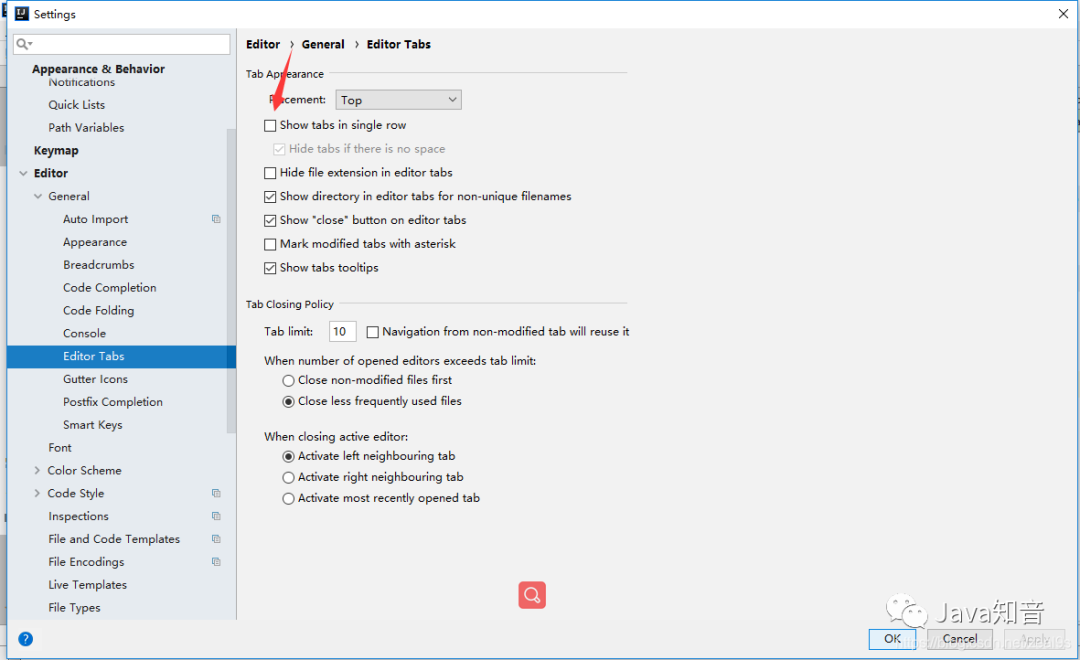
Task: Uncheck Show directory for non-unique filenames
Action: coord(270,196)
